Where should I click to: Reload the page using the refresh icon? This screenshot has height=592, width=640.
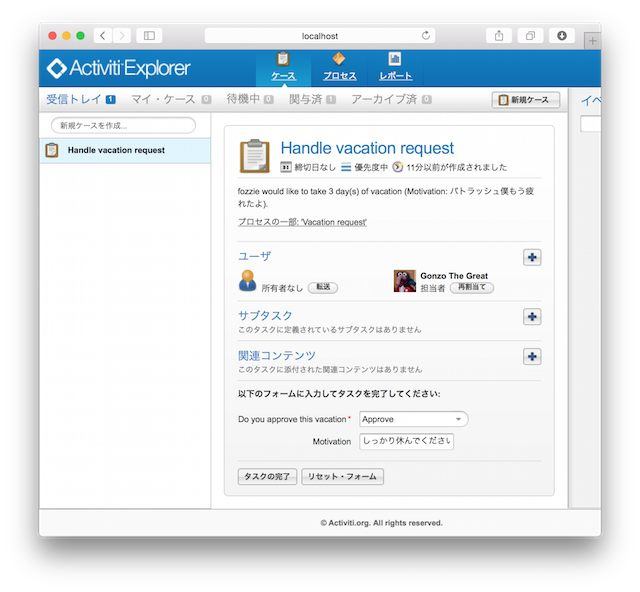[426, 36]
